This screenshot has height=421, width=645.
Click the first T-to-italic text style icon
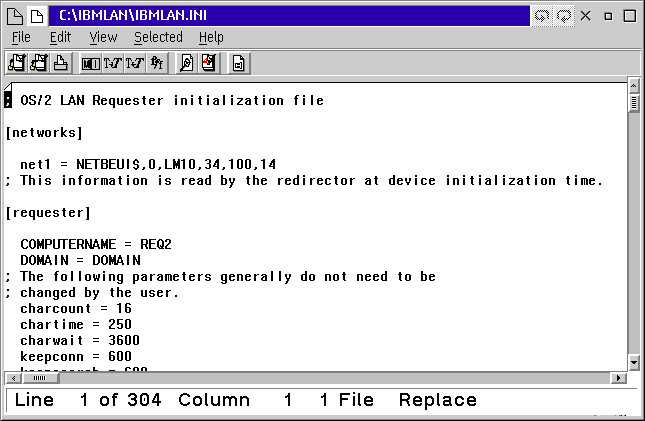[112, 63]
